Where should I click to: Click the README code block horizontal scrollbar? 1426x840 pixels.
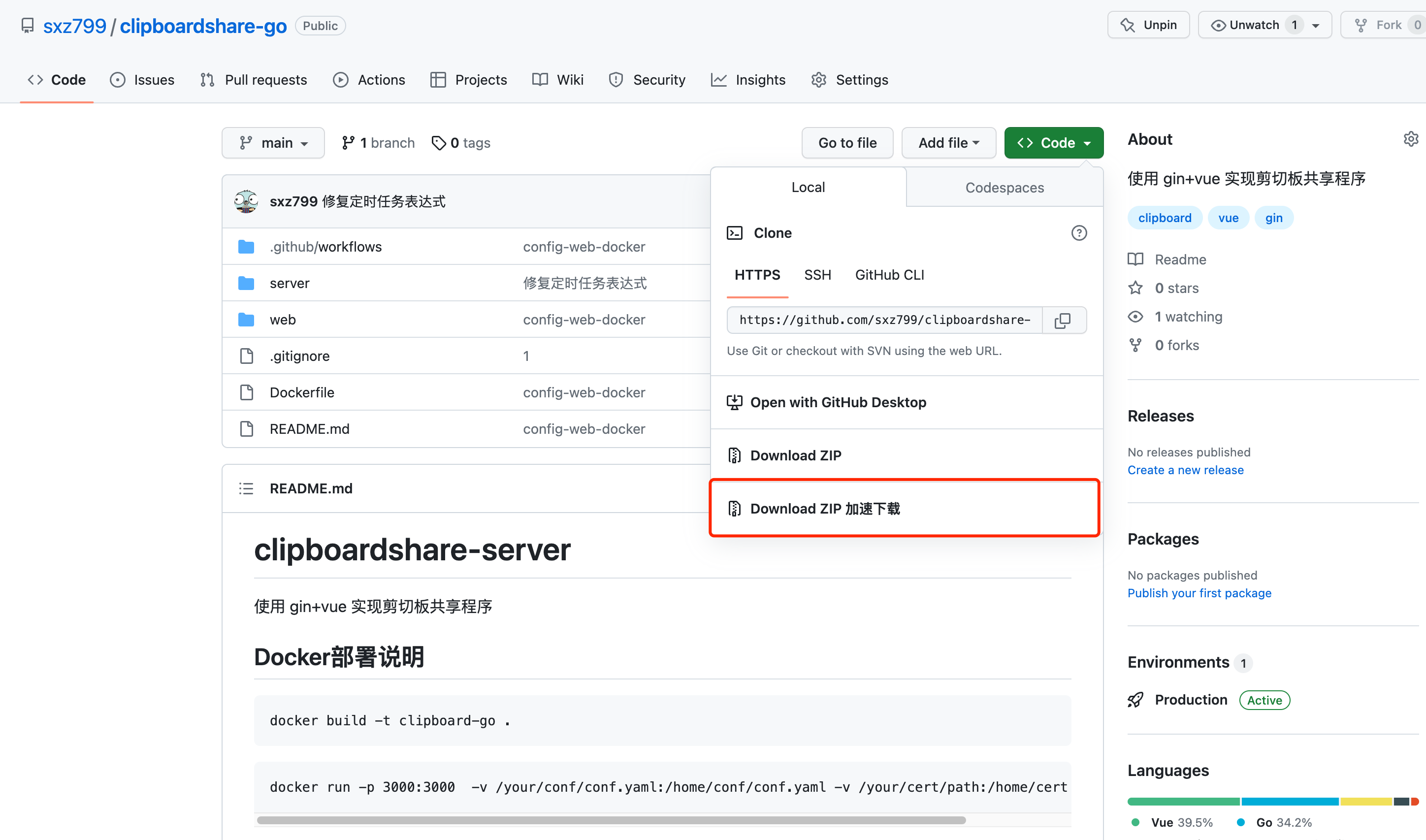tap(612, 820)
